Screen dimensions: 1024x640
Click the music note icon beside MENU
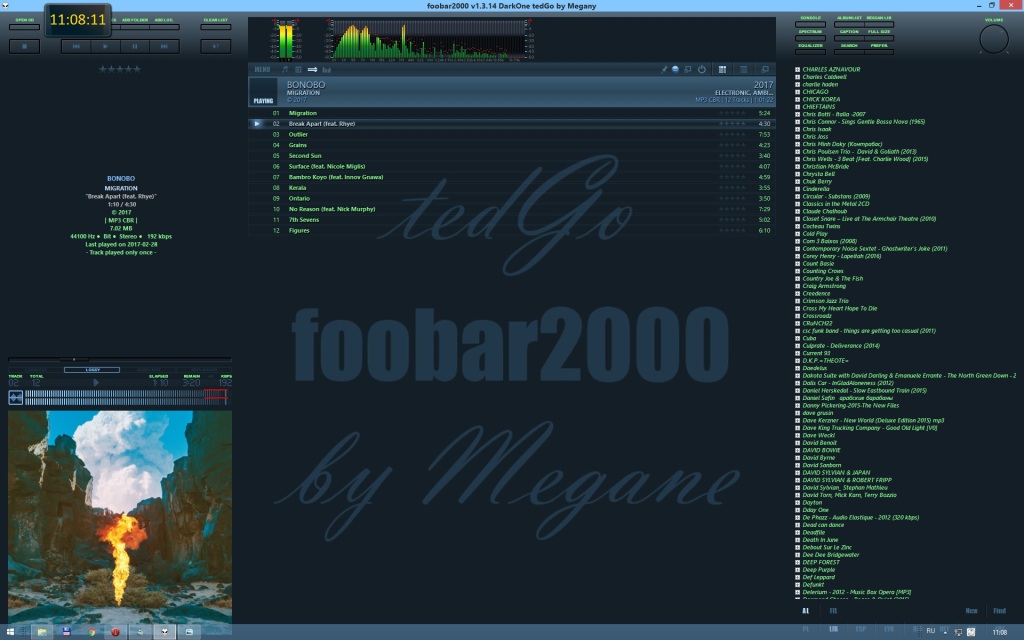click(x=284, y=69)
